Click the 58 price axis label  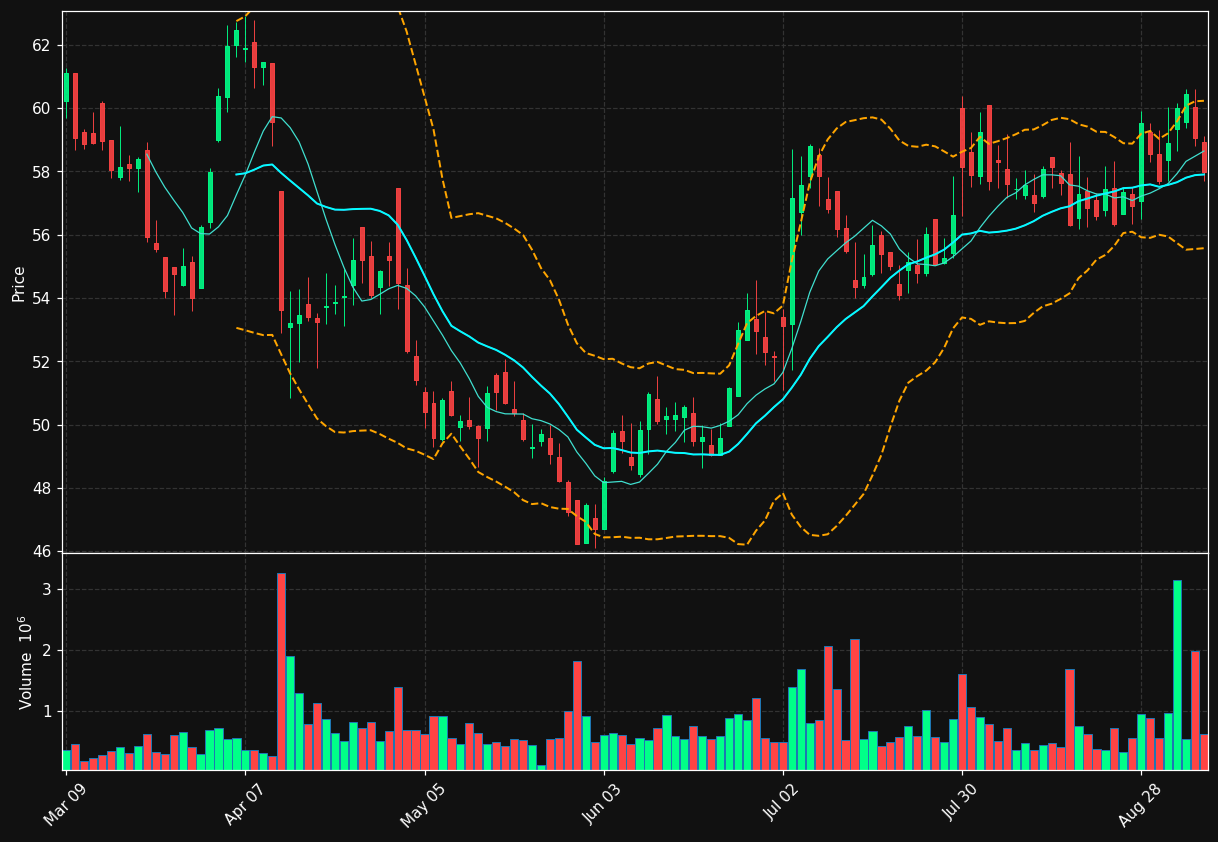coord(42,172)
